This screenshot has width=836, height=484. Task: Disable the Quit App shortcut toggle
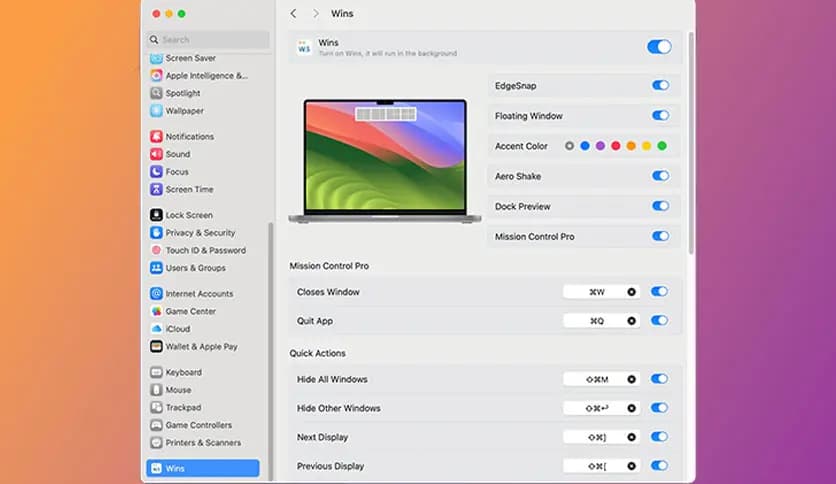click(x=659, y=320)
